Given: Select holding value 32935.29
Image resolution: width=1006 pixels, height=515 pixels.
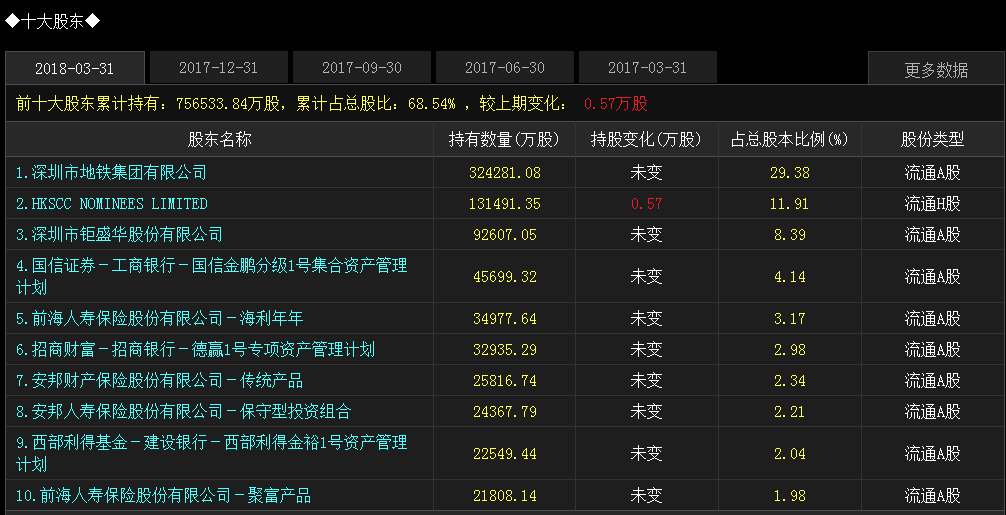Looking at the screenshot, I should [505, 349].
